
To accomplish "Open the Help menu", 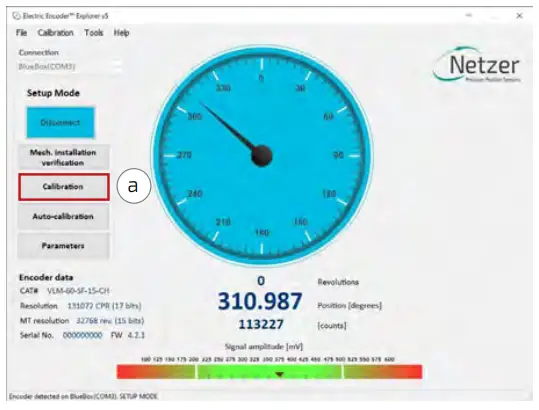I will pos(121,33).
